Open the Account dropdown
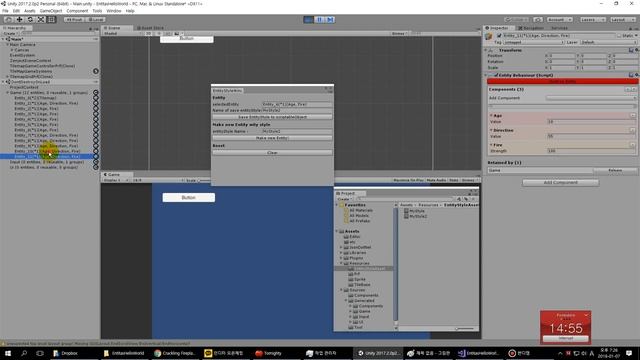This screenshot has width=640, height=360. 559,20
